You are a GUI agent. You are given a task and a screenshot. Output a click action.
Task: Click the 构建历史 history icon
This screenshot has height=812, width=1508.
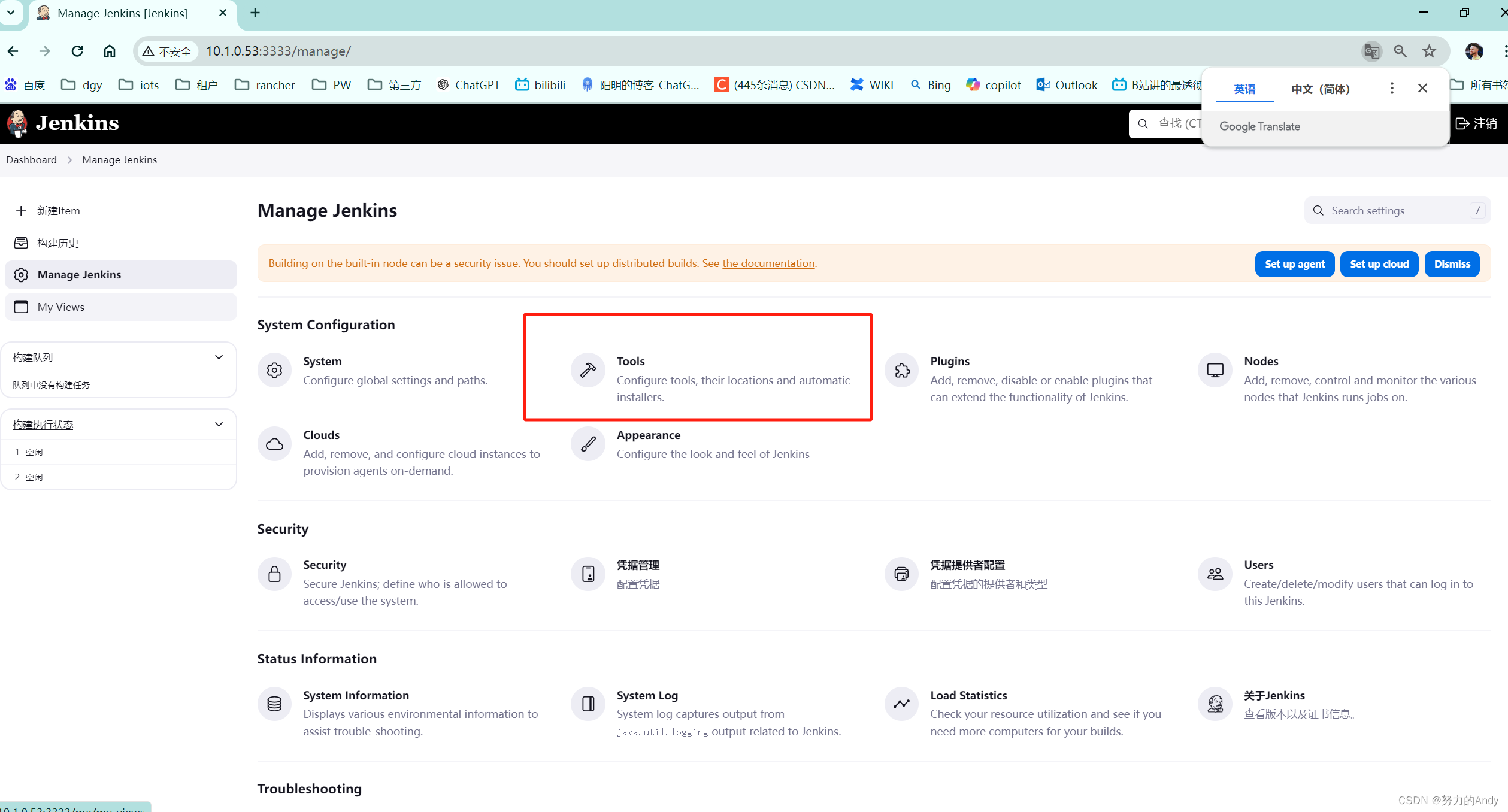[21, 243]
